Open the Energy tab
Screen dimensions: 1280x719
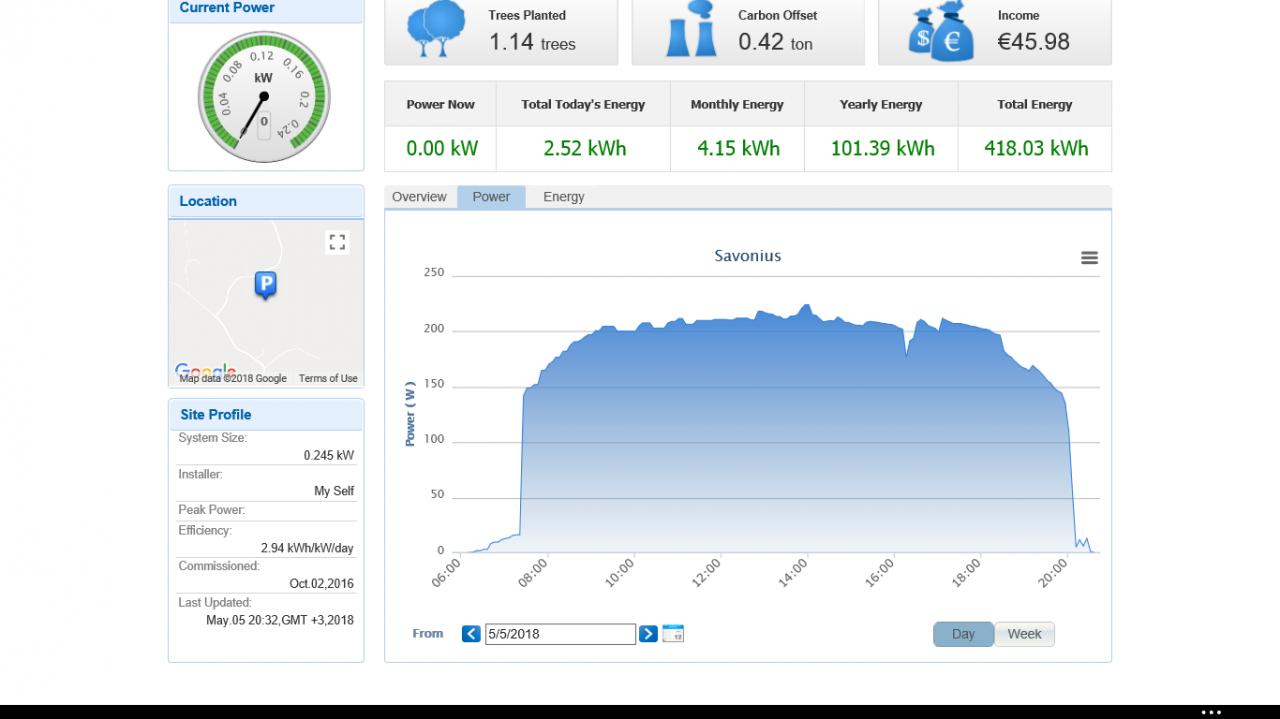click(564, 197)
